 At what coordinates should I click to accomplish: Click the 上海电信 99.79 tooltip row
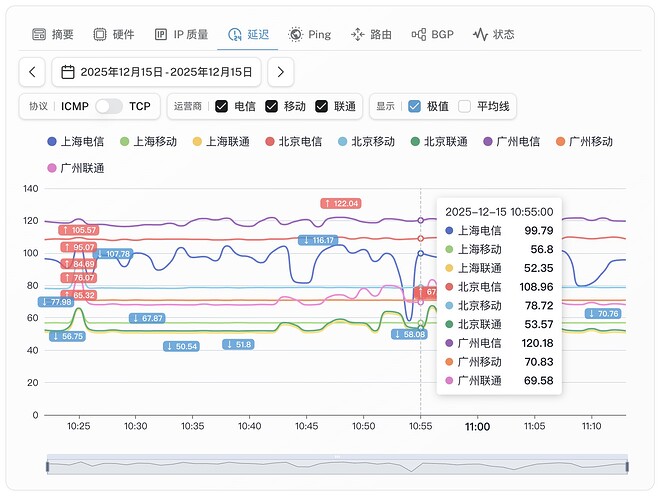click(x=499, y=231)
